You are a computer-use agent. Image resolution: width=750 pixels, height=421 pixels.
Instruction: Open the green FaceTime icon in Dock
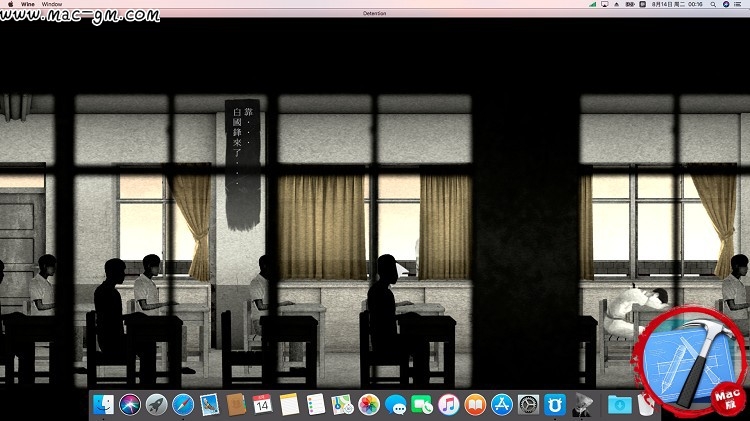click(422, 405)
